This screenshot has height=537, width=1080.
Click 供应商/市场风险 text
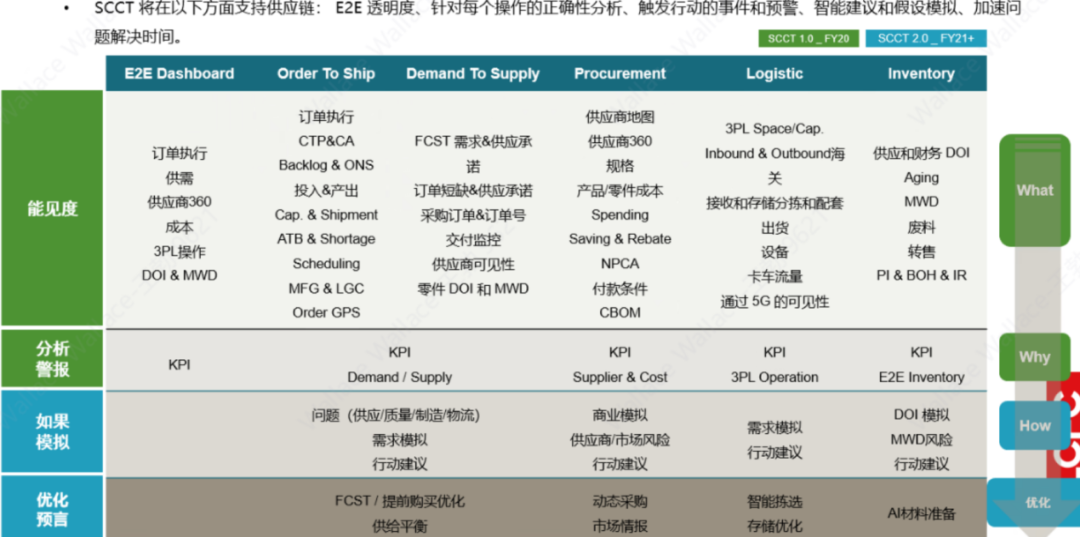tap(620, 440)
